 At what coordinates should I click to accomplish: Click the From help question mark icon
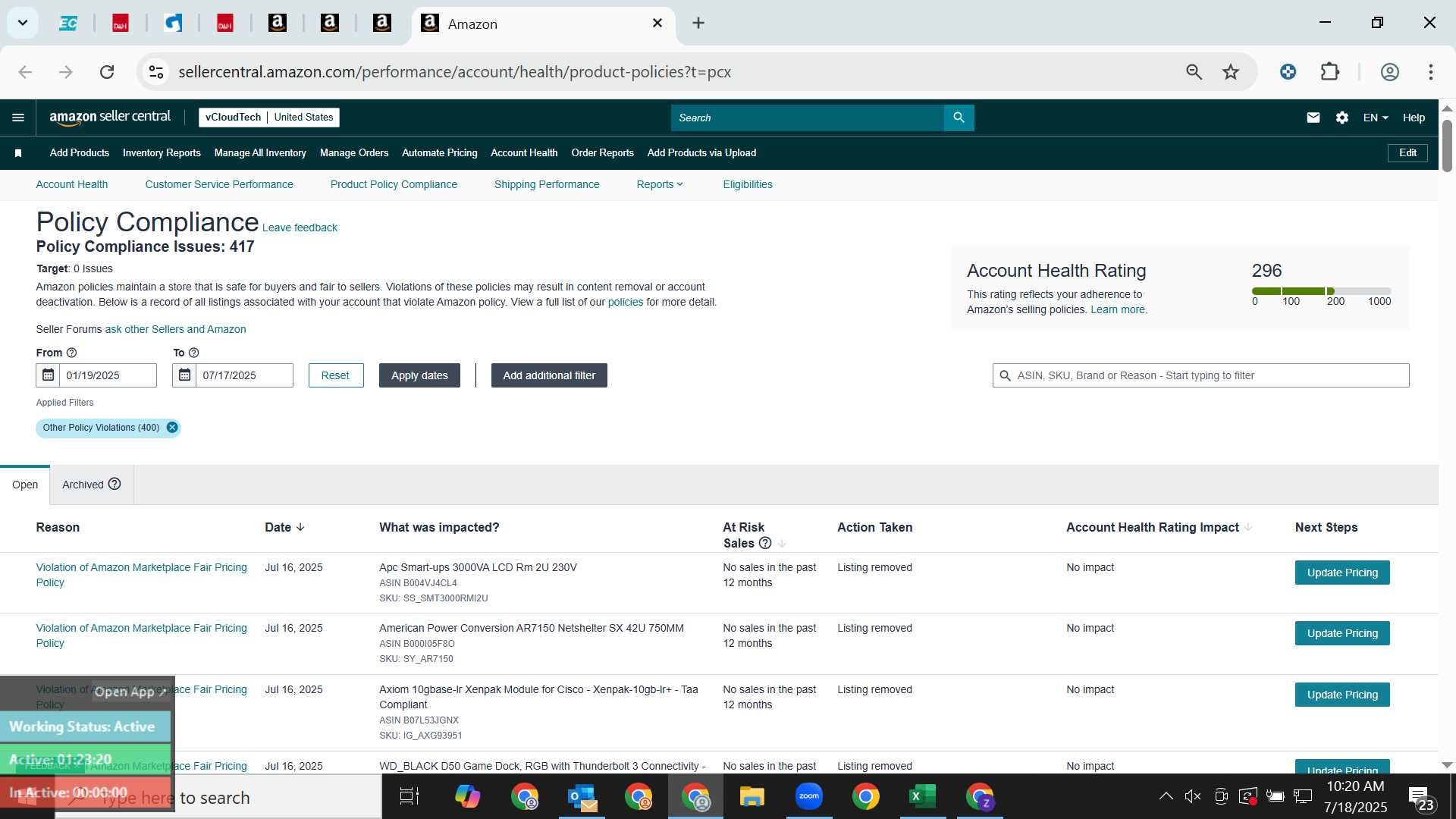click(x=72, y=353)
